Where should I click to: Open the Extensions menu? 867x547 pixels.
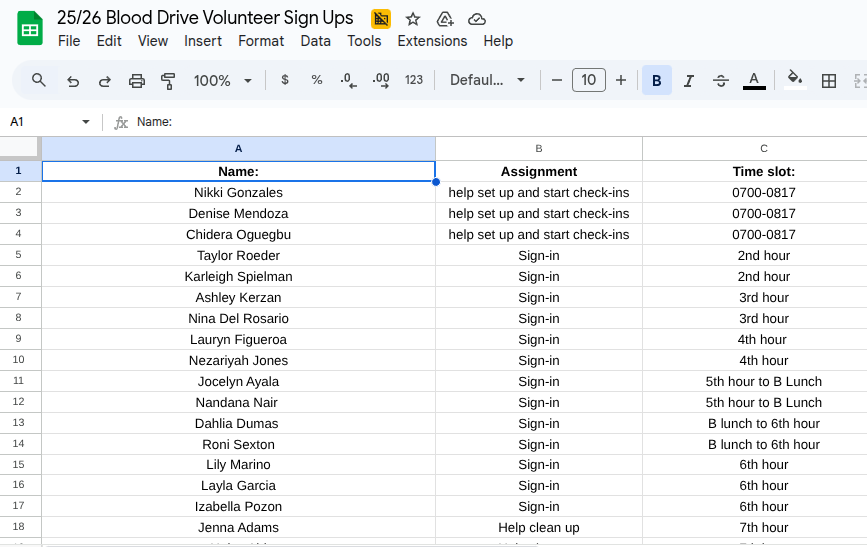tap(432, 41)
